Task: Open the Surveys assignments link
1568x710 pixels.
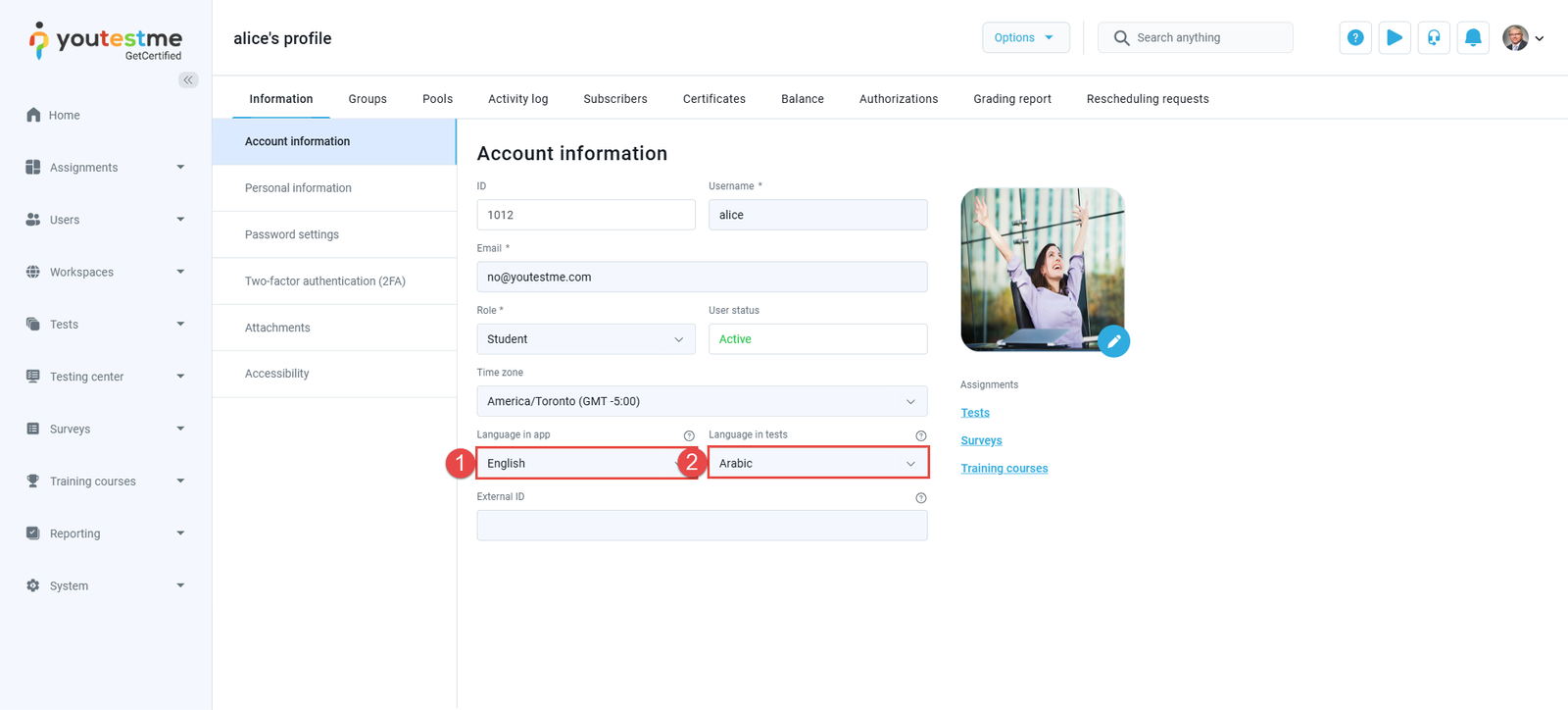Action: tap(981, 440)
